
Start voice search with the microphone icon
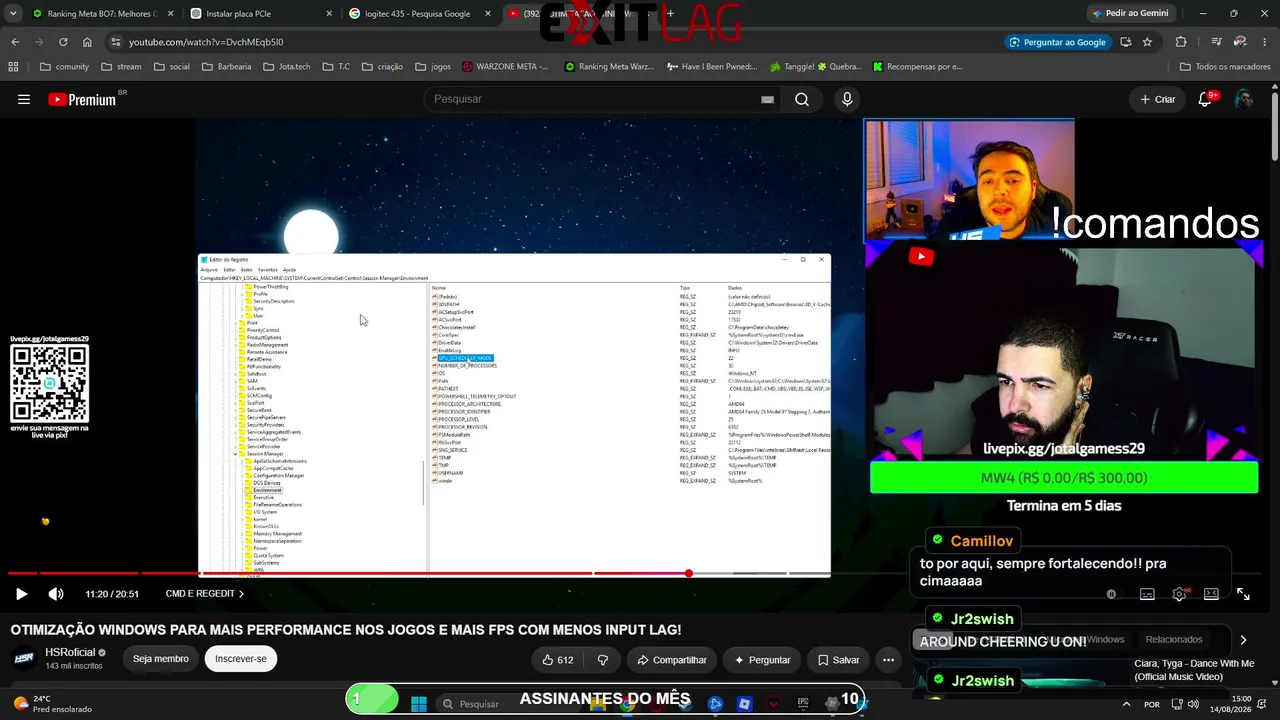click(x=847, y=99)
